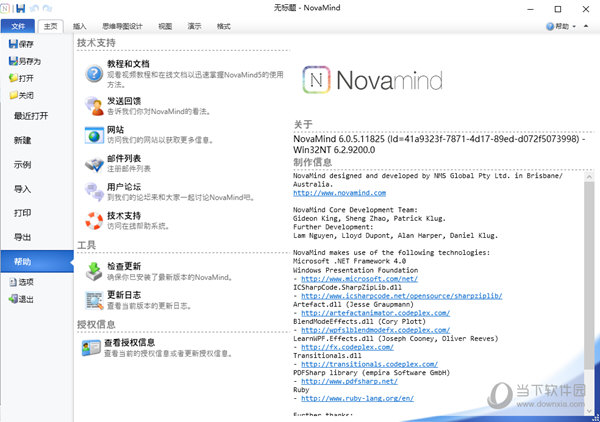Image resolution: width=600 pixels, height=422 pixels.
Task: Open the fx.codeplex.com link
Action: pos(347,347)
